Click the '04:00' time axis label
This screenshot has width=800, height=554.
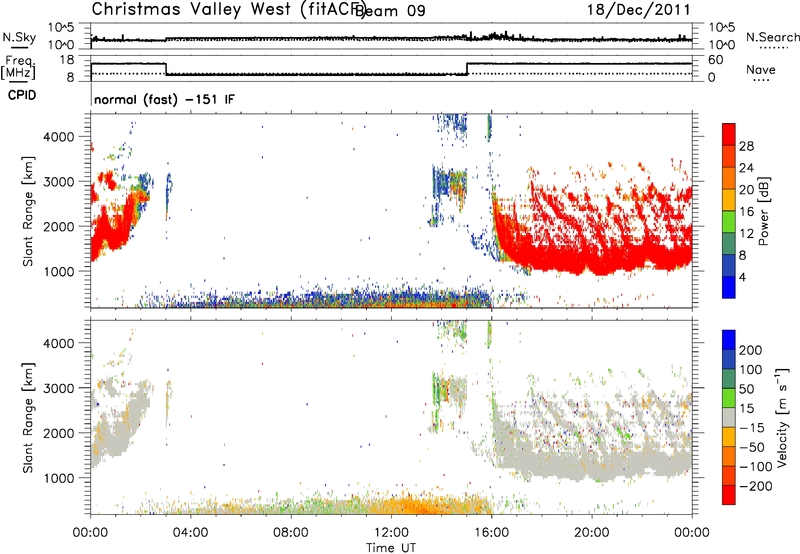(190, 533)
